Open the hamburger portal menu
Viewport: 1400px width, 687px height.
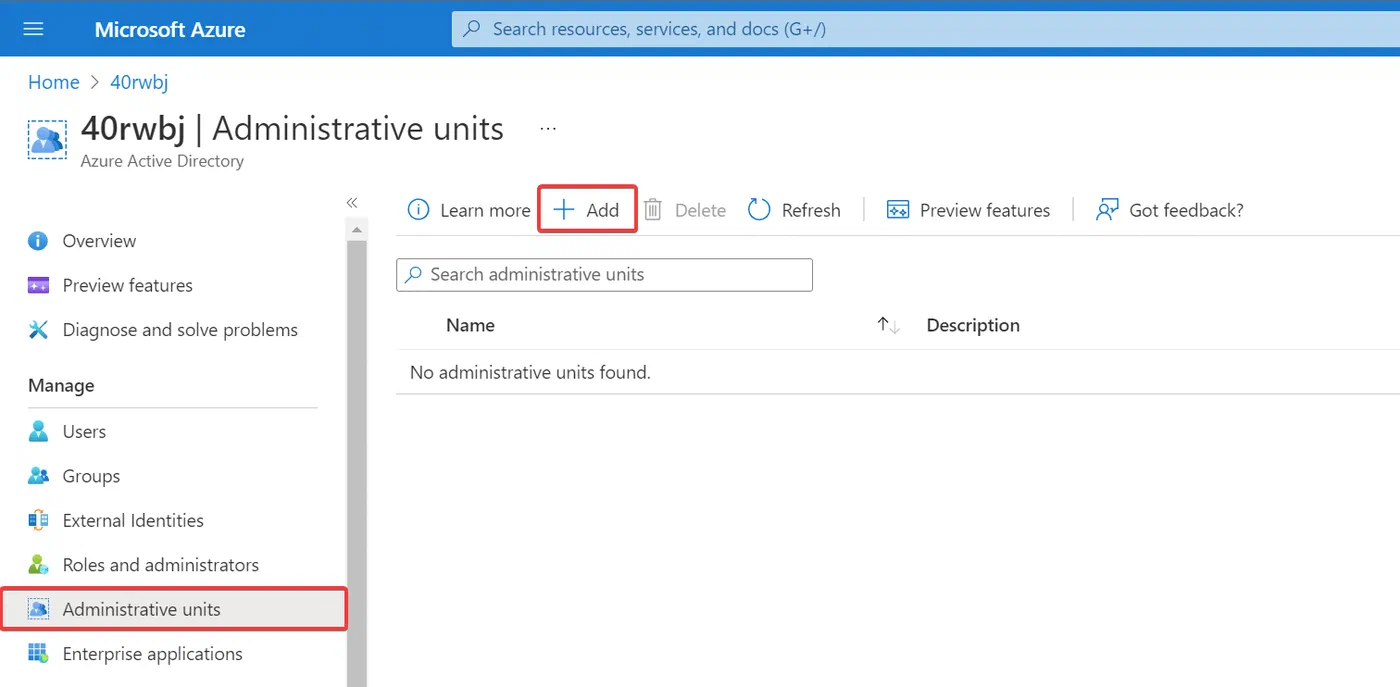33,29
